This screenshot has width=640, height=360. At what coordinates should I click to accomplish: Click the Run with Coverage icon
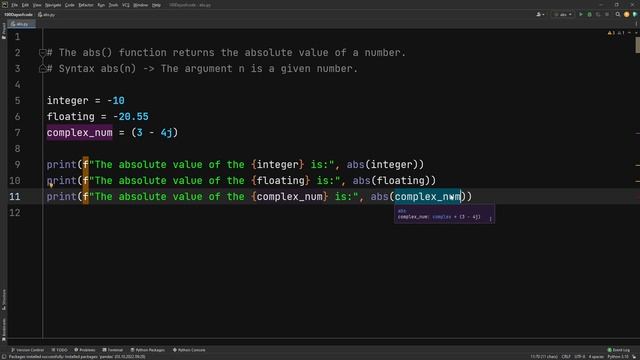pyautogui.click(x=598, y=15)
